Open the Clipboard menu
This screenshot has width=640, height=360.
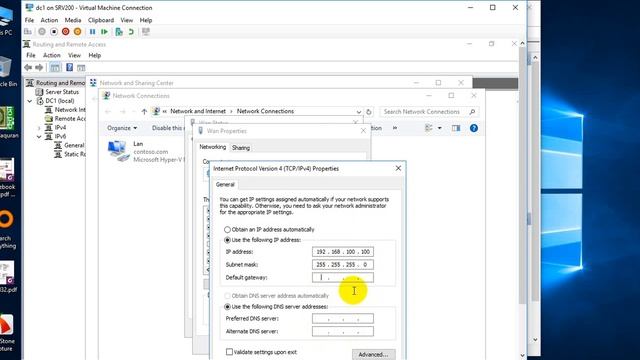101,20
